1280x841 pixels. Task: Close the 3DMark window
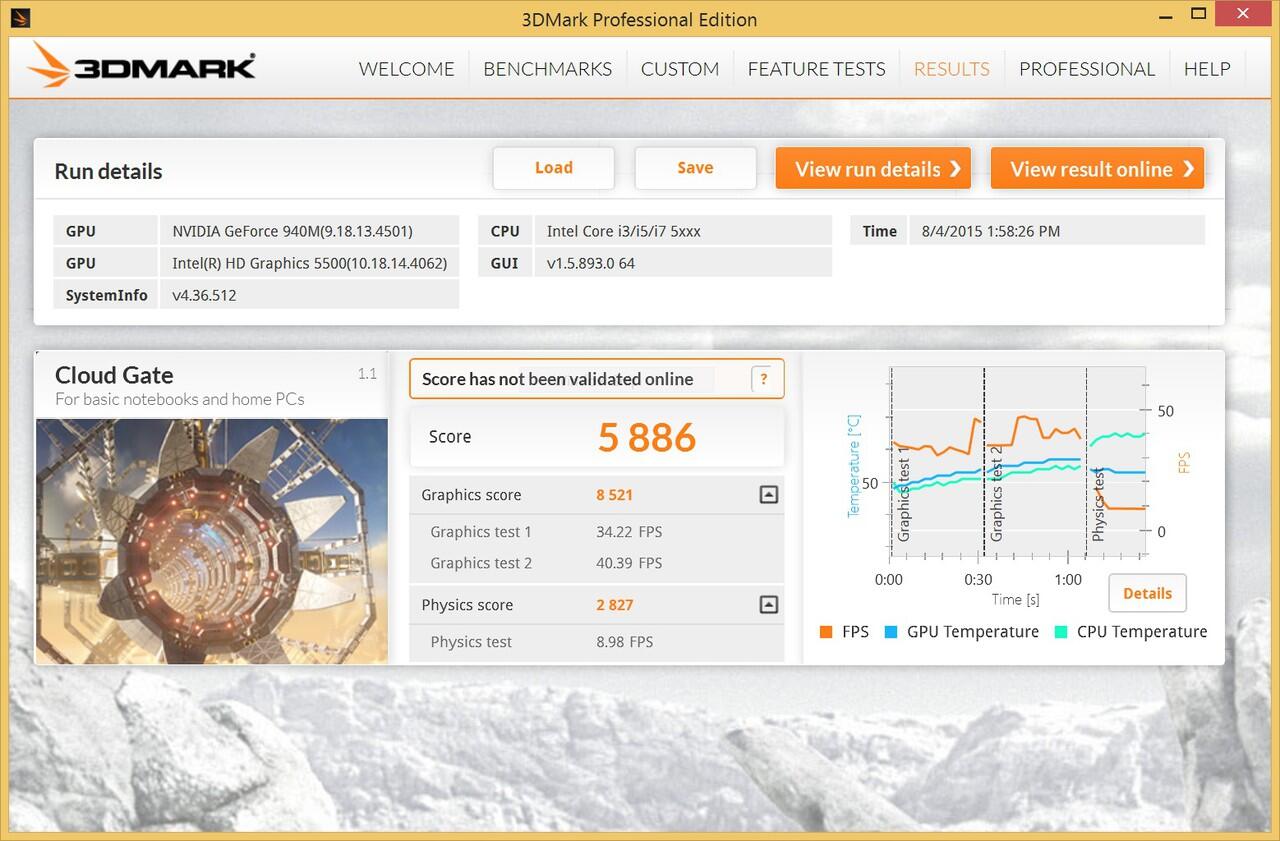pos(1243,15)
